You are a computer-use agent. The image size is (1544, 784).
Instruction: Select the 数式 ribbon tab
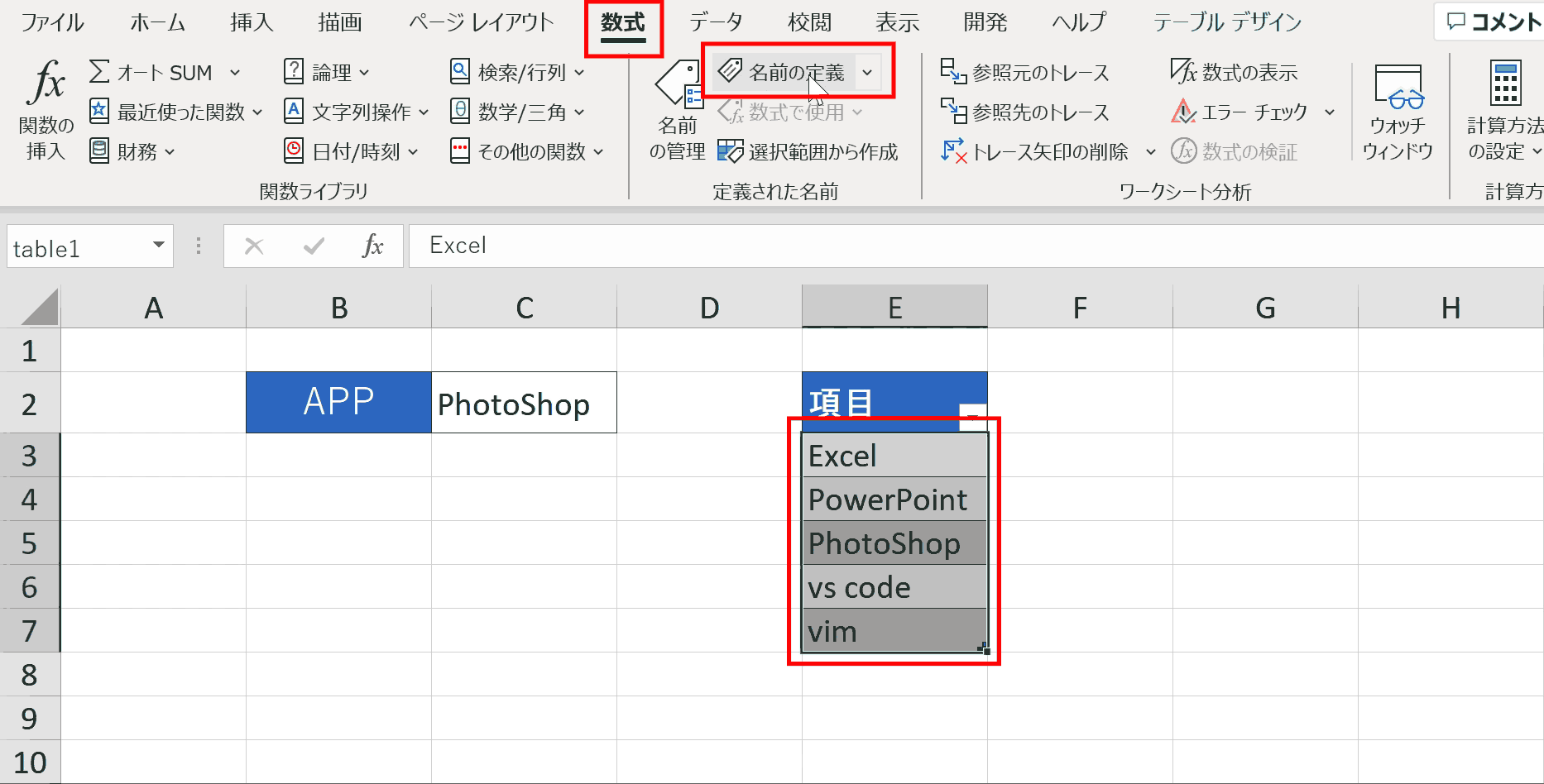pos(623,22)
